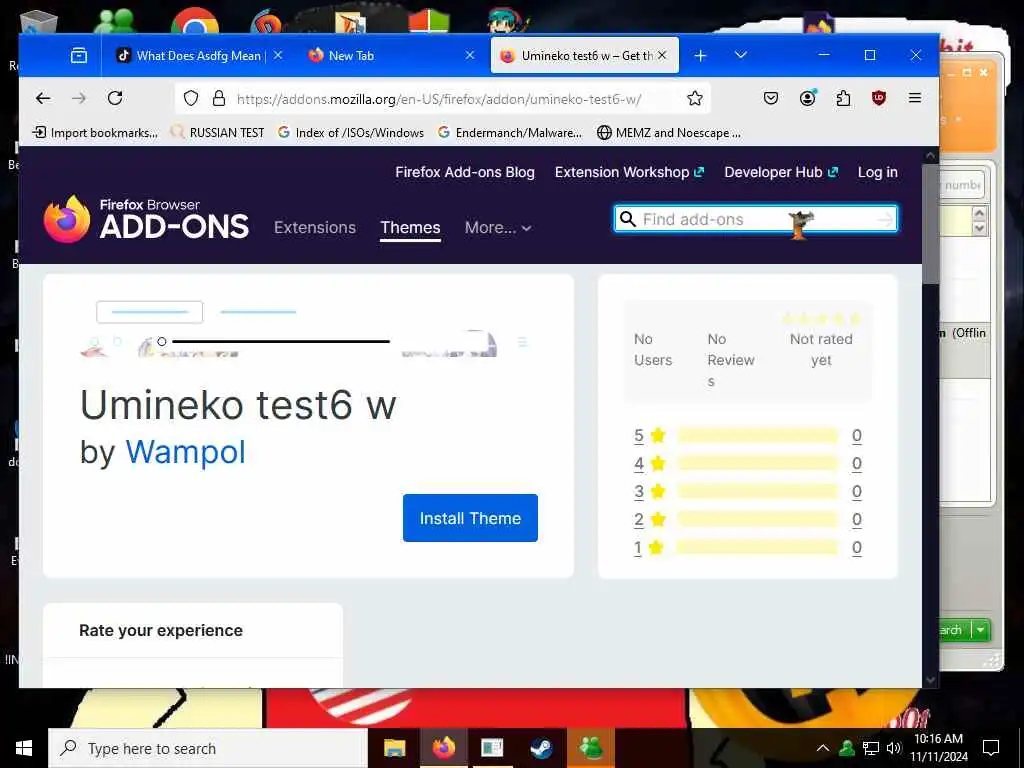Switch to the New Tab tab
Screen dimensions: 1024x768
(391, 56)
